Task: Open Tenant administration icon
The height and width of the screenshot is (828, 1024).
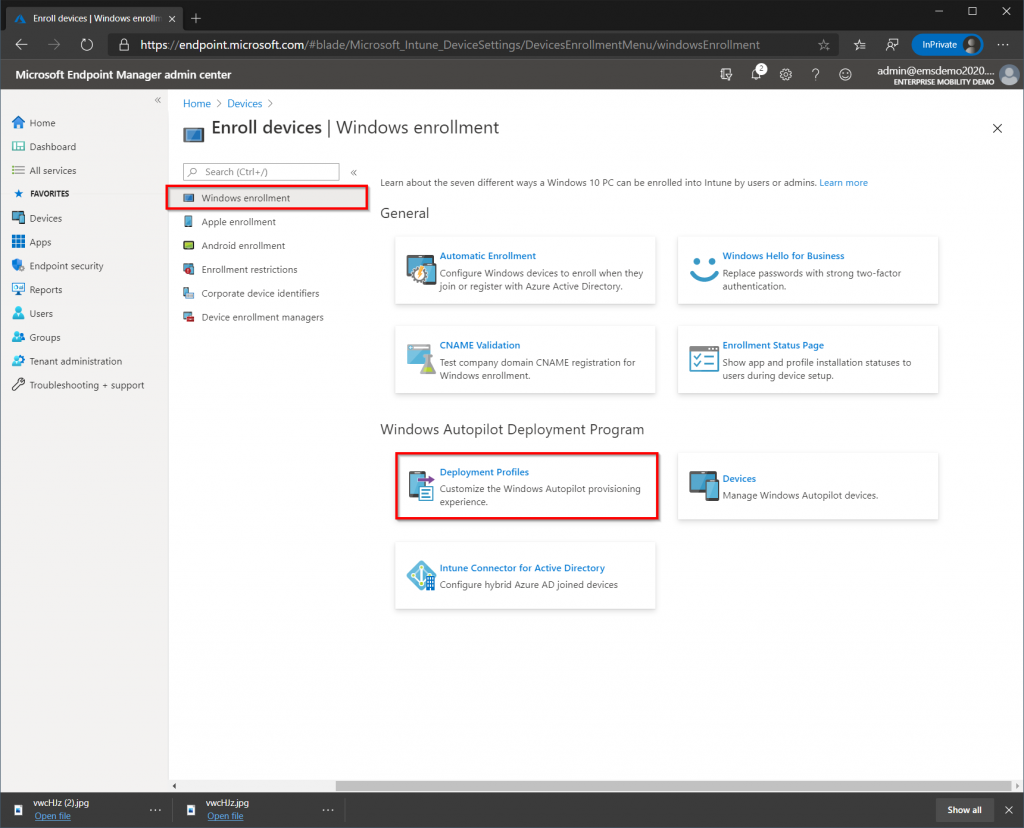Action: (18, 360)
